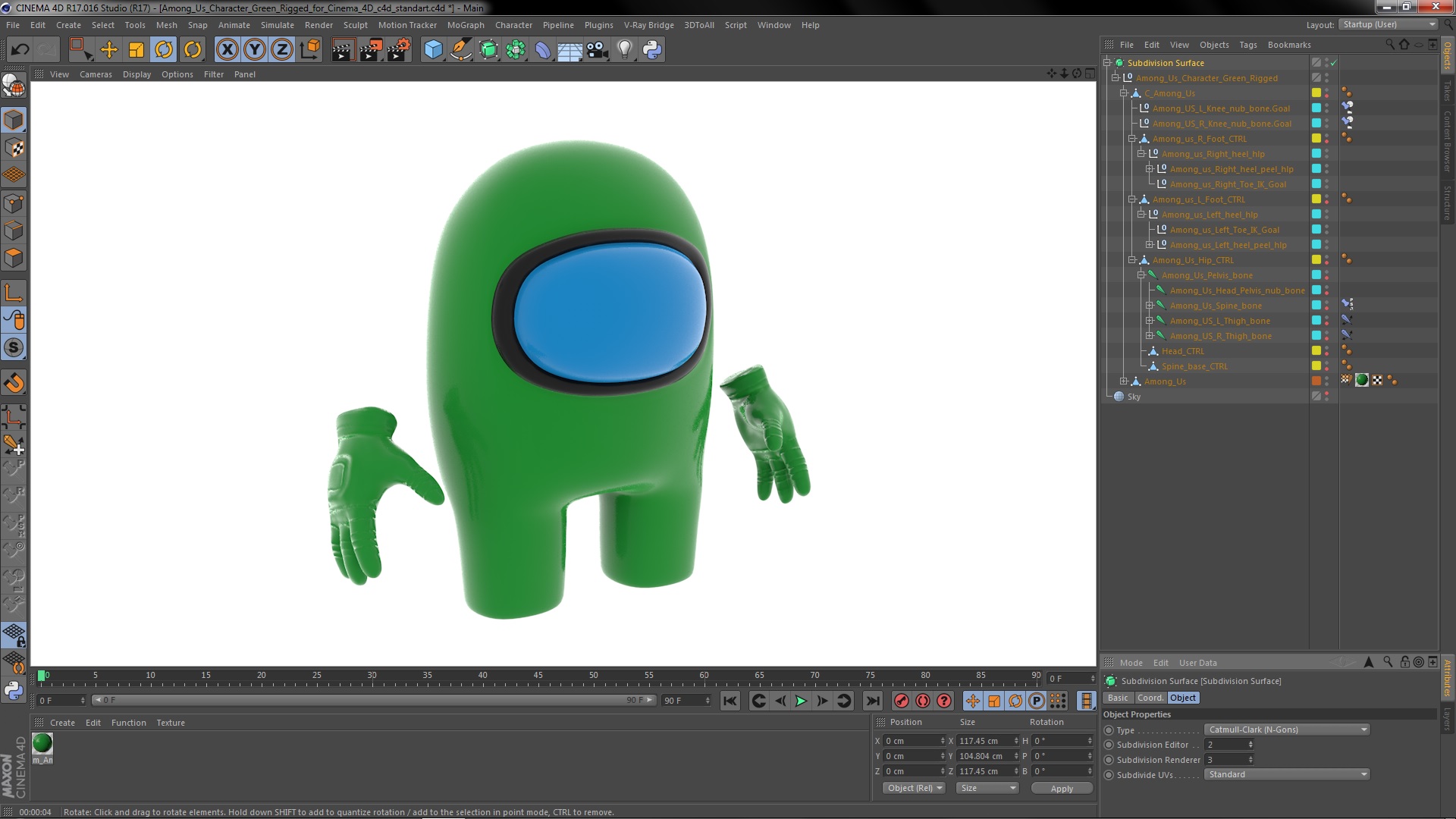Viewport: 1456px width, 819px height.
Task: Toggle Z axis lock
Action: (282, 50)
